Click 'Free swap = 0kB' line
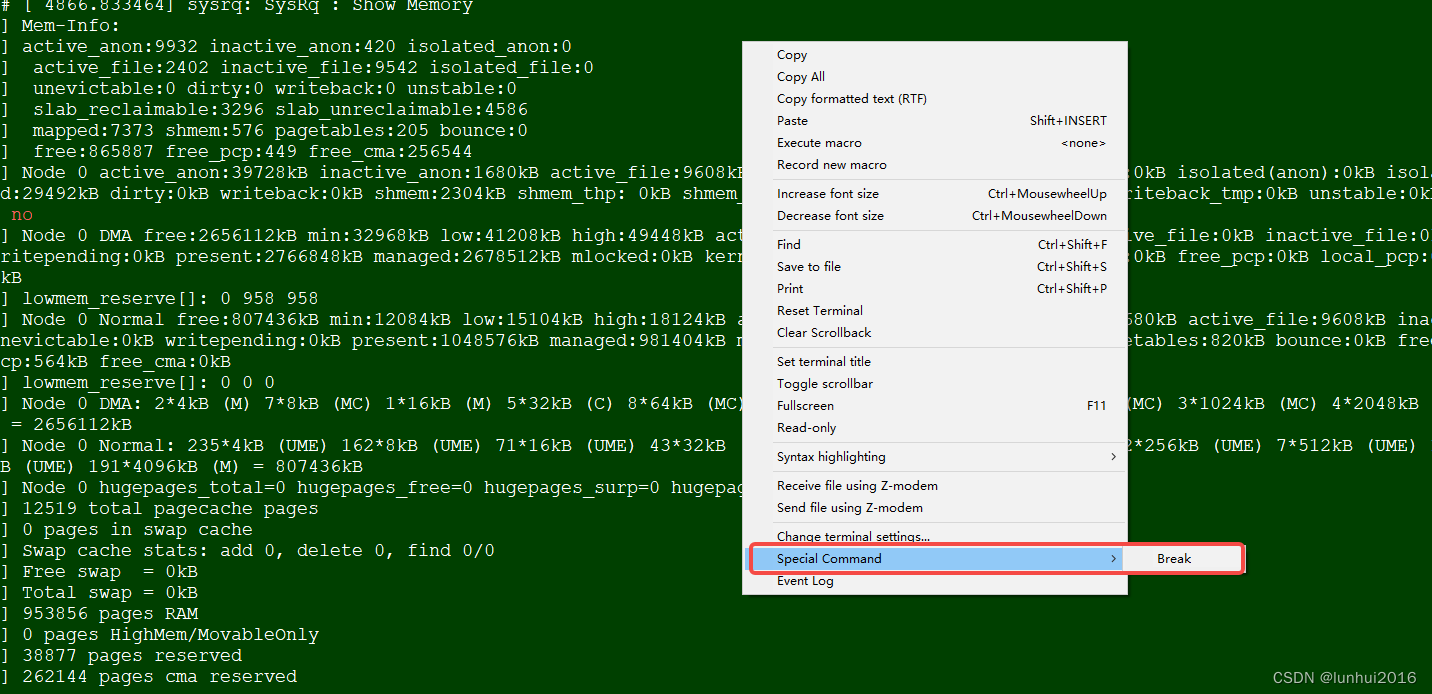Image resolution: width=1432 pixels, height=694 pixels. tap(110, 572)
